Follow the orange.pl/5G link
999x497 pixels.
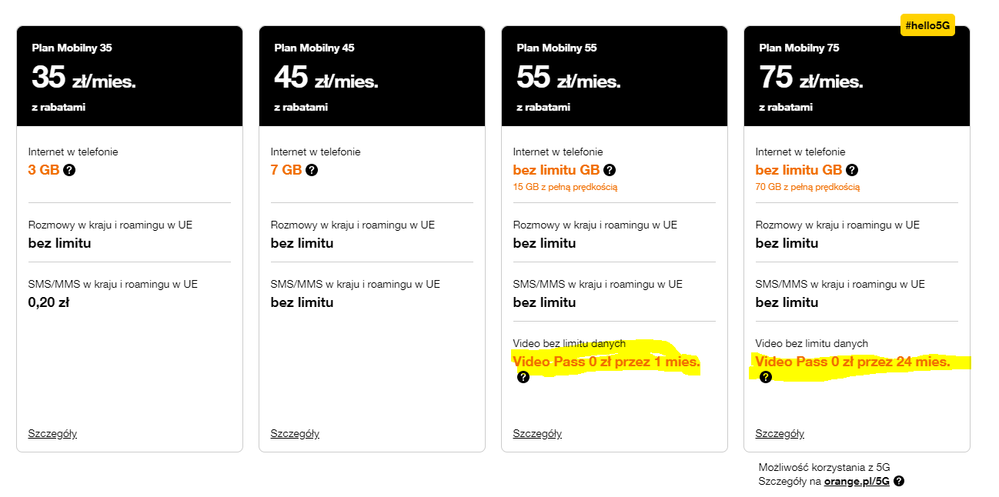[x=856, y=481]
